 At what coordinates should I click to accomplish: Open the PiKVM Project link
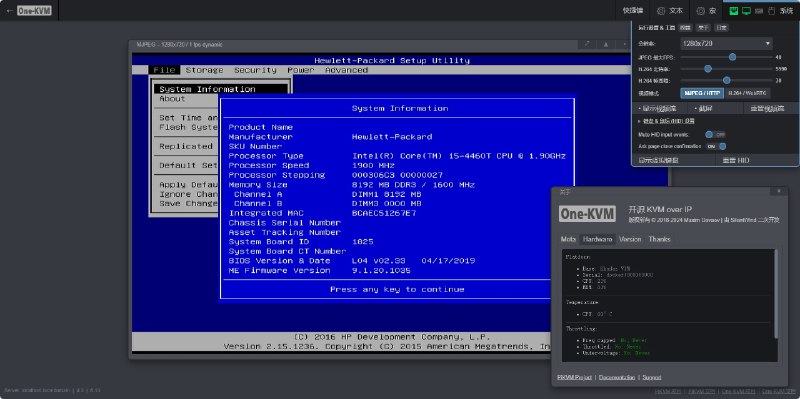tap(574, 378)
